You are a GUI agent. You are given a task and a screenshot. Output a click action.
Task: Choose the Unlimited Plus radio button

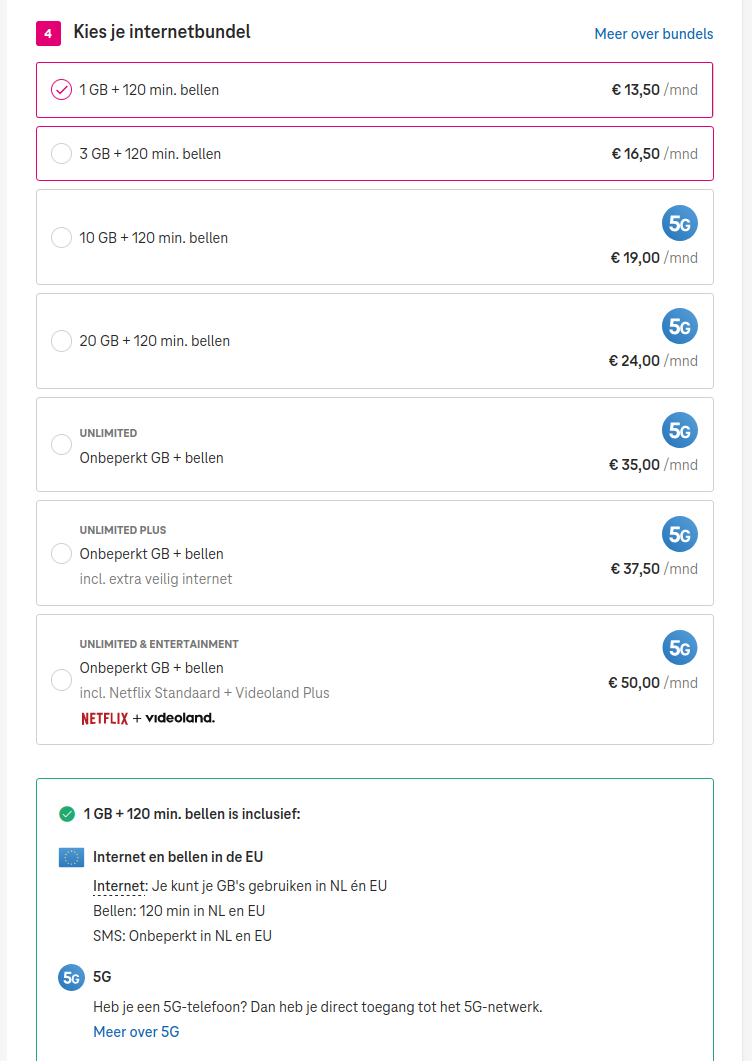(62, 554)
